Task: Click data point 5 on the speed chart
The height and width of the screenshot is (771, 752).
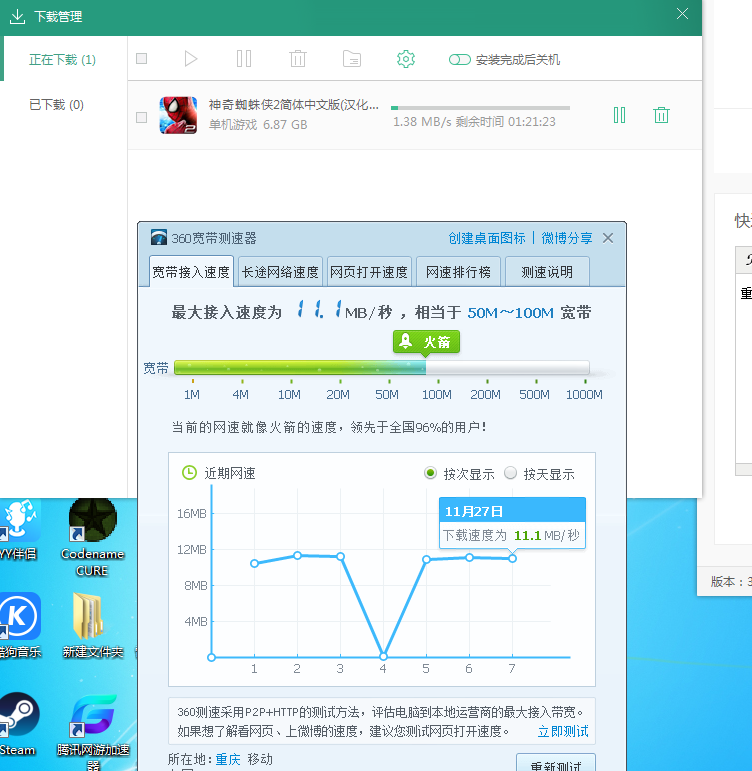Action: coord(426,559)
